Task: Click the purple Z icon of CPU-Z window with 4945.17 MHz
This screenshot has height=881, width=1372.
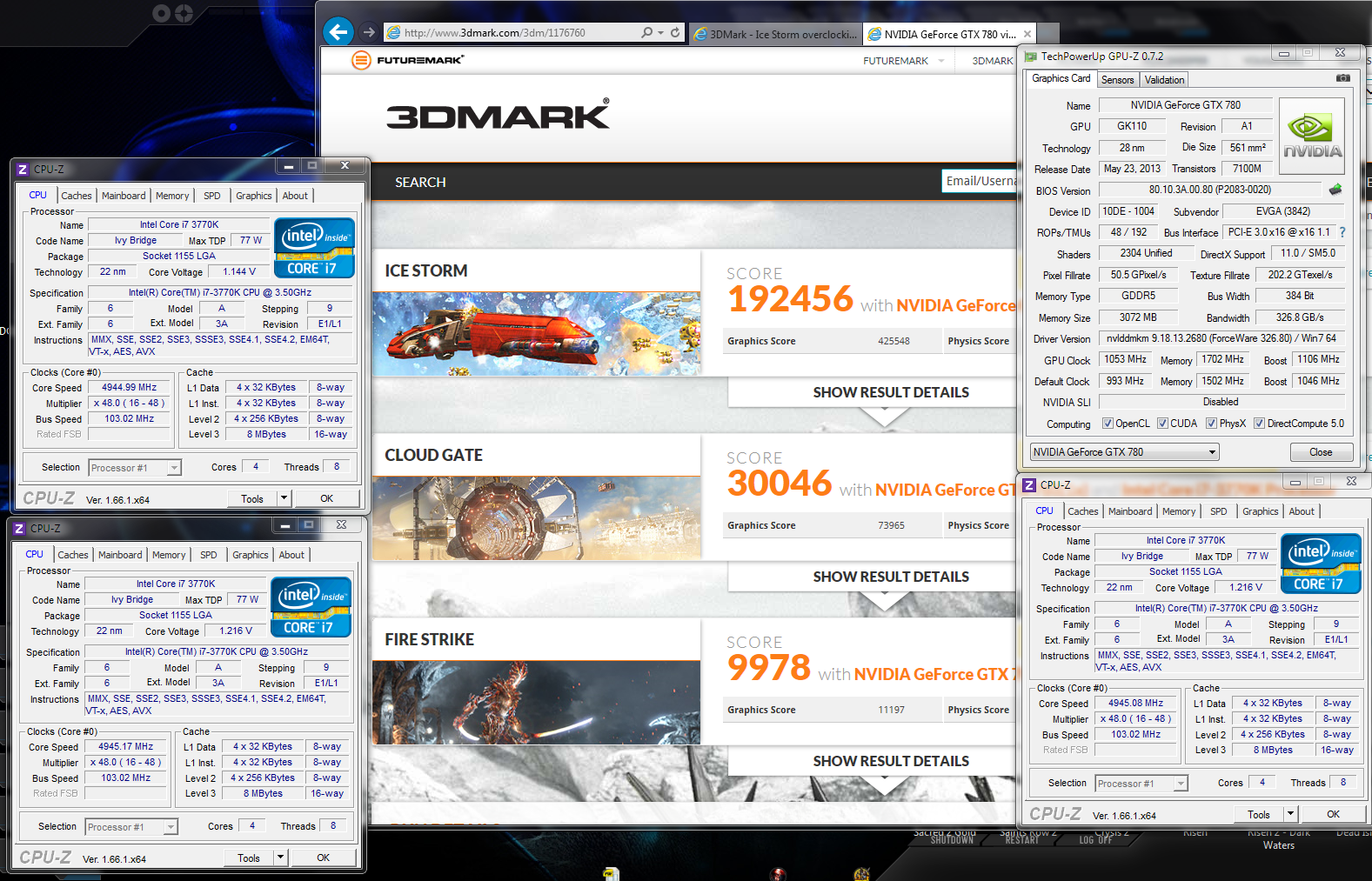Action: coord(19,528)
